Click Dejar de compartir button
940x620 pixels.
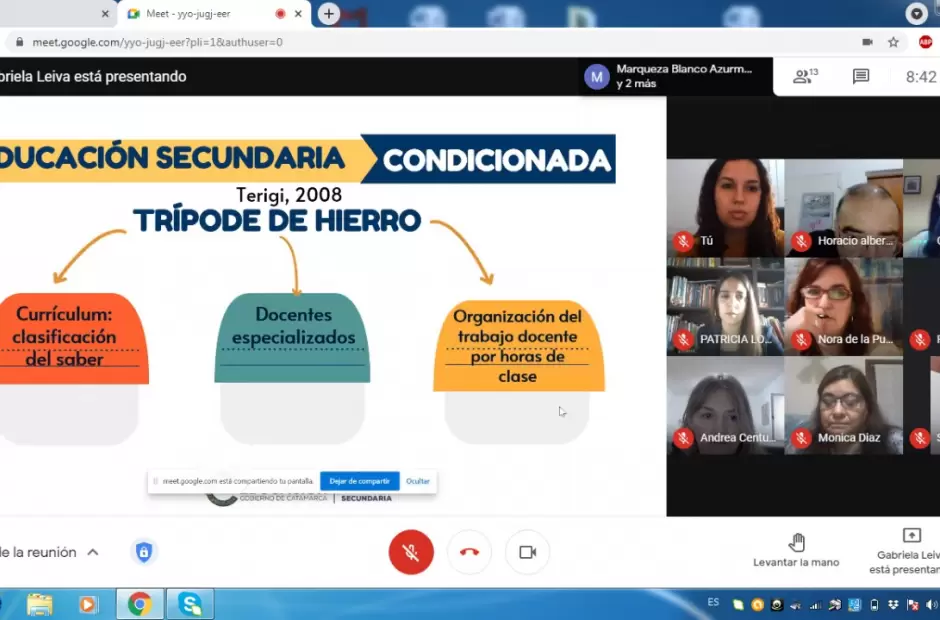click(359, 481)
